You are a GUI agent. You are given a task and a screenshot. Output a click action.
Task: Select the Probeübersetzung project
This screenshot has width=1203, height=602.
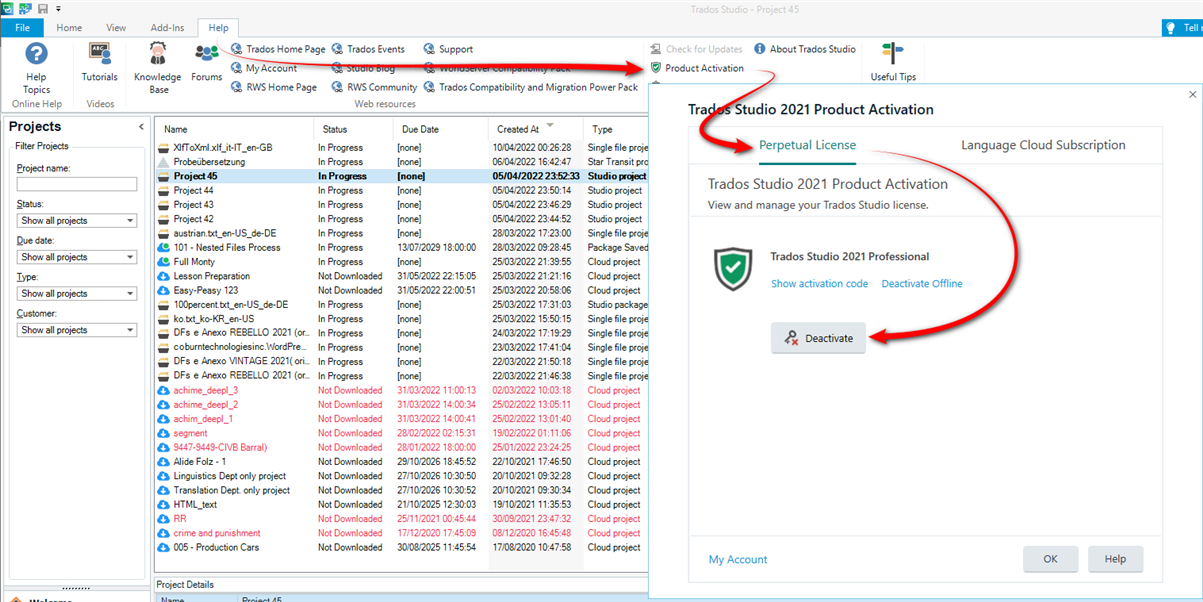(402, 162)
